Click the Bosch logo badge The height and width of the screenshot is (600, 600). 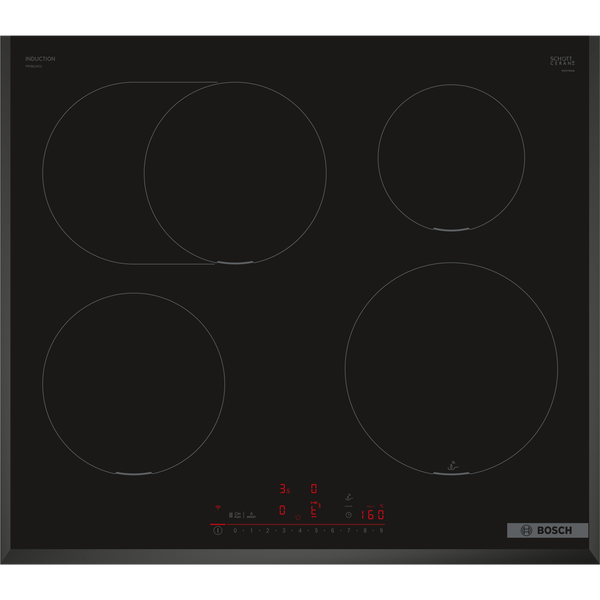click(x=547, y=530)
